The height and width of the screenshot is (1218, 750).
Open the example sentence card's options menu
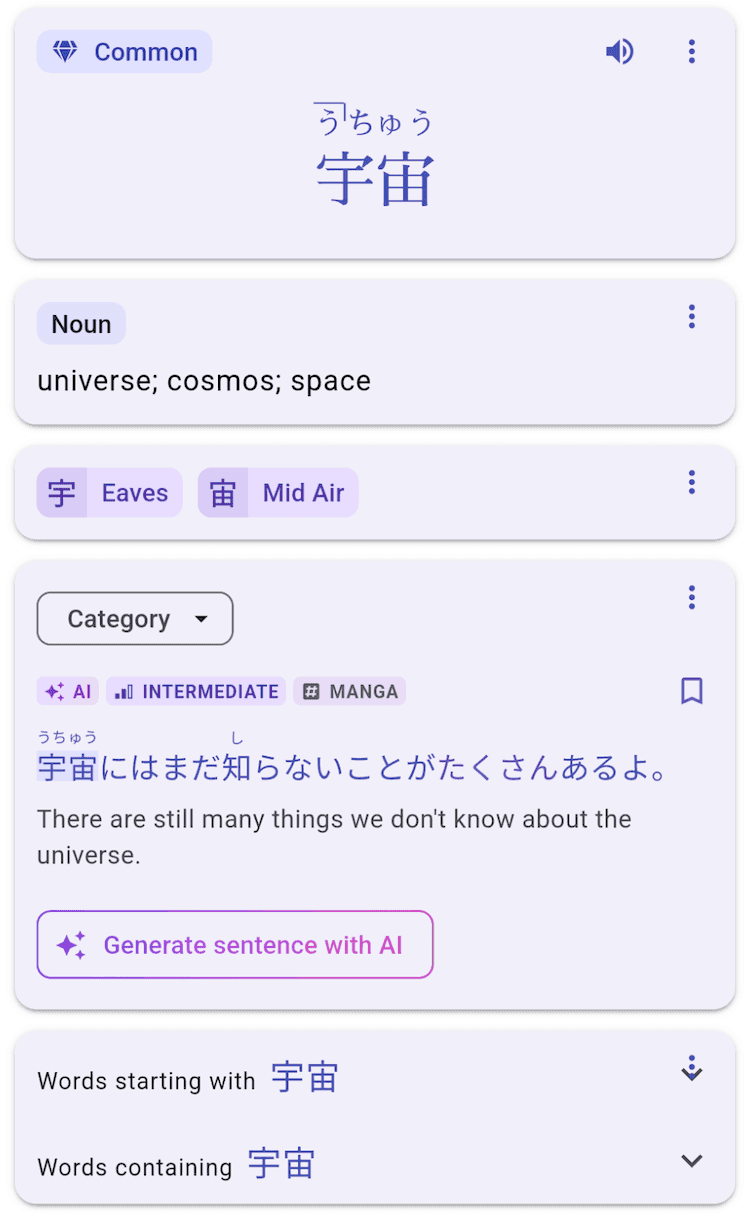coord(691,598)
